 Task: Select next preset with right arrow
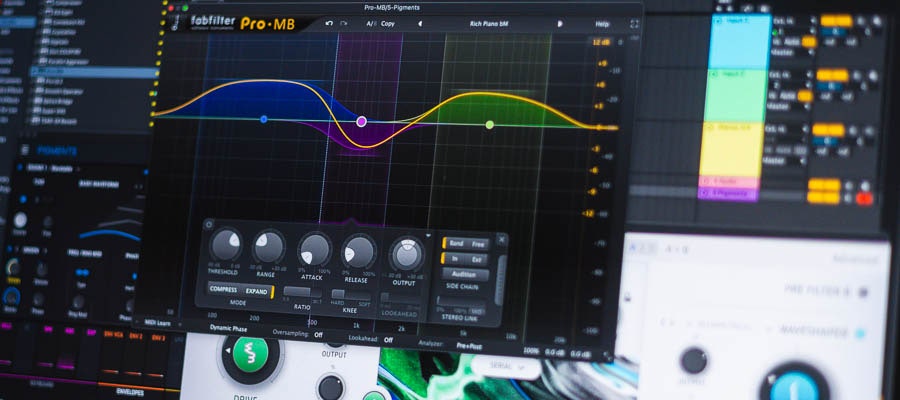[559, 22]
